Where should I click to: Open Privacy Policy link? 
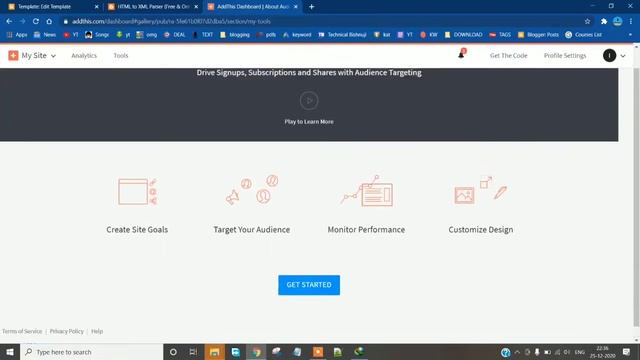(67, 331)
